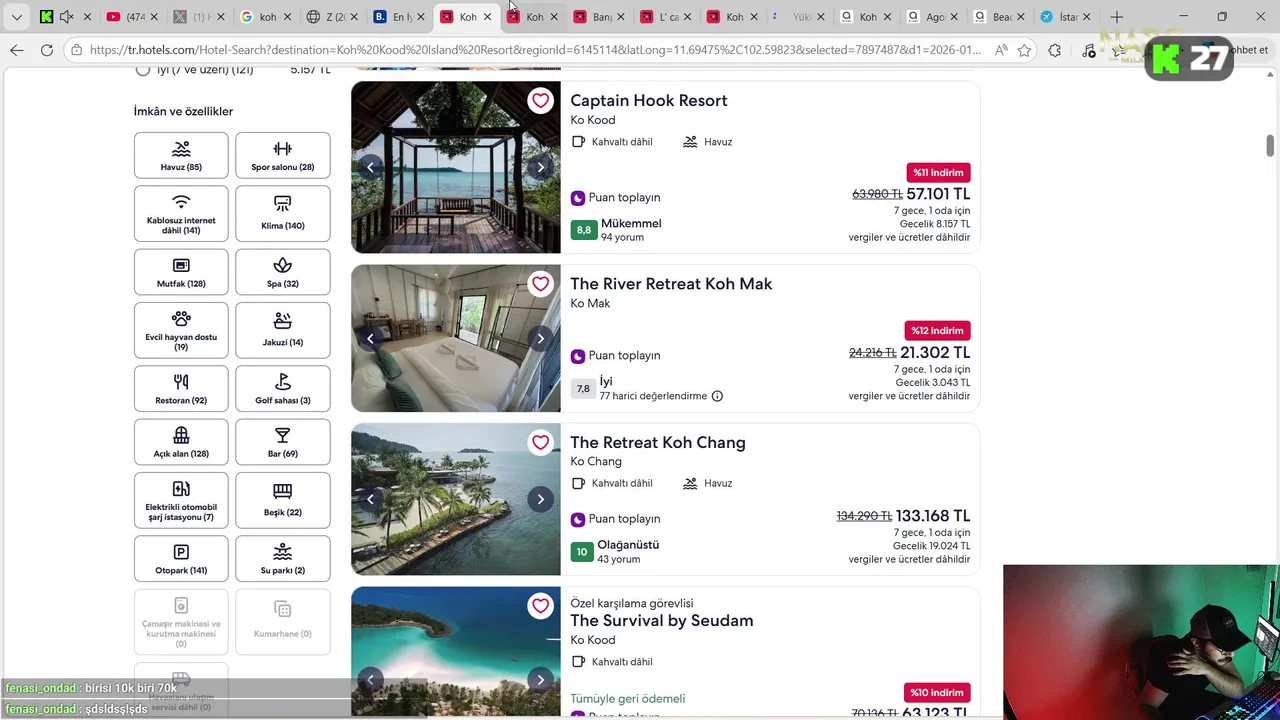The height and width of the screenshot is (720, 1280).
Task: Open info icon beside 77 harici değerlendirme
Action: click(717, 396)
